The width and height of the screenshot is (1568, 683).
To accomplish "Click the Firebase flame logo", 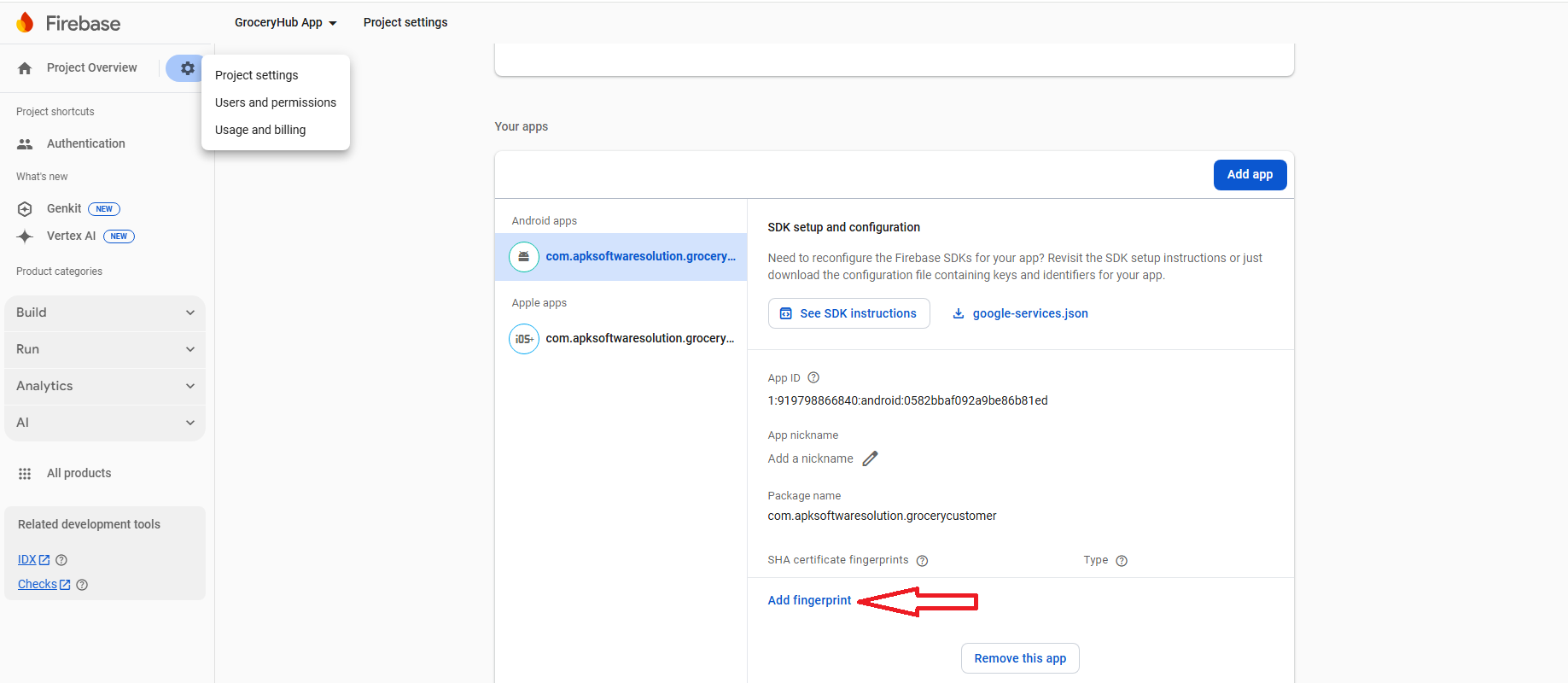I will [x=26, y=23].
